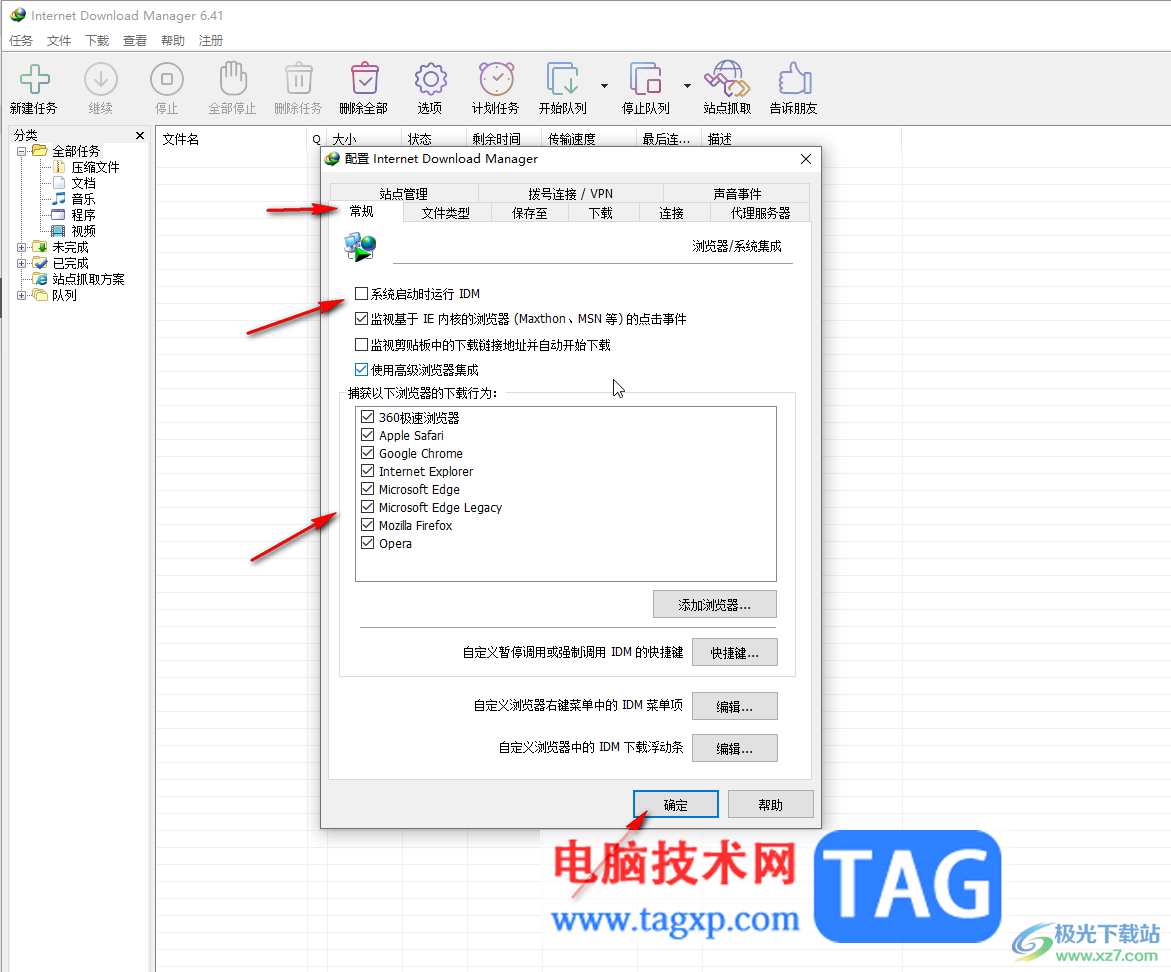Uncheck Mozilla Firefox in browser list
This screenshot has width=1171, height=972.
pyautogui.click(x=367, y=525)
